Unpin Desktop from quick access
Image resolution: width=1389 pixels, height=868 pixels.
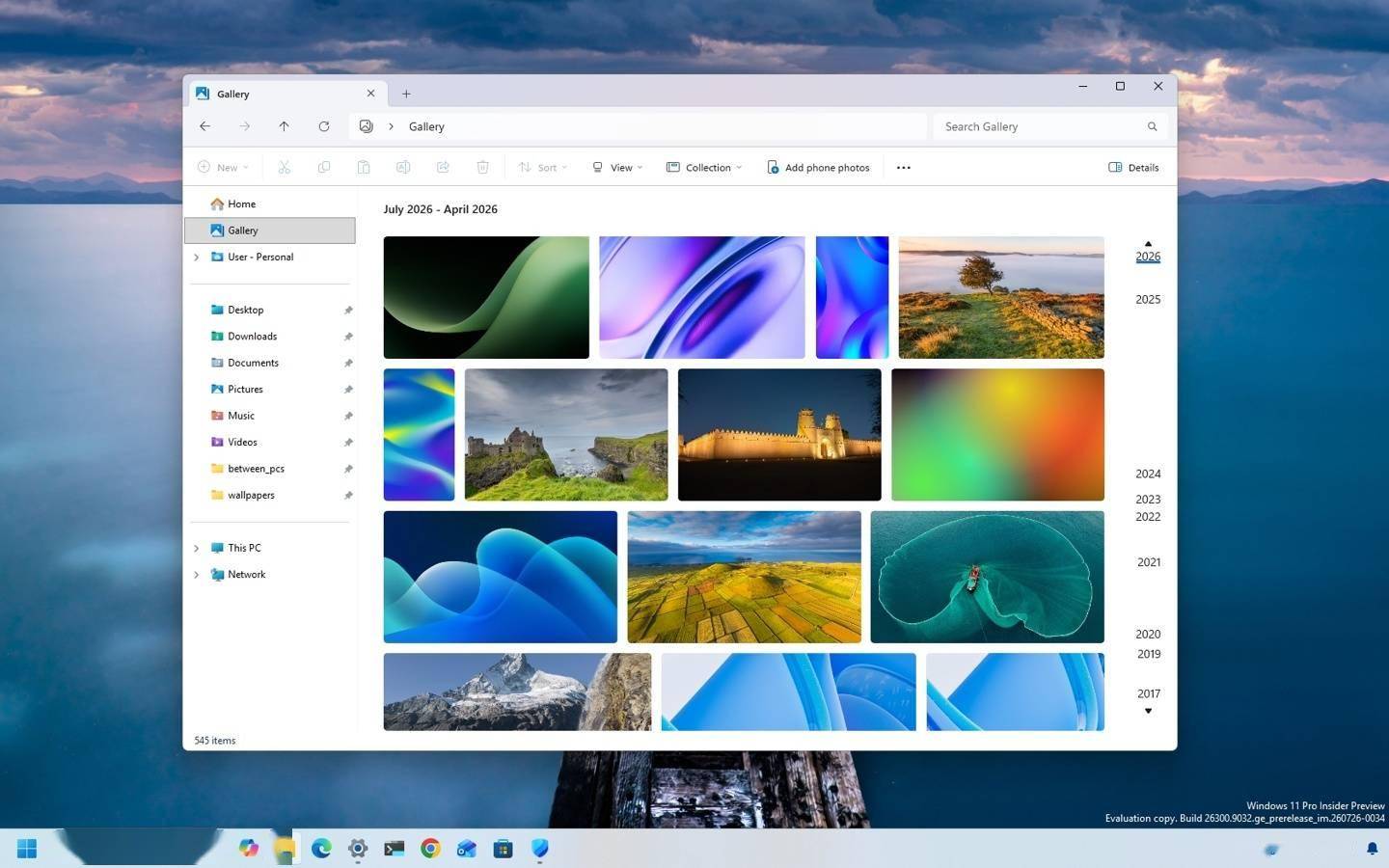tap(348, 310)
